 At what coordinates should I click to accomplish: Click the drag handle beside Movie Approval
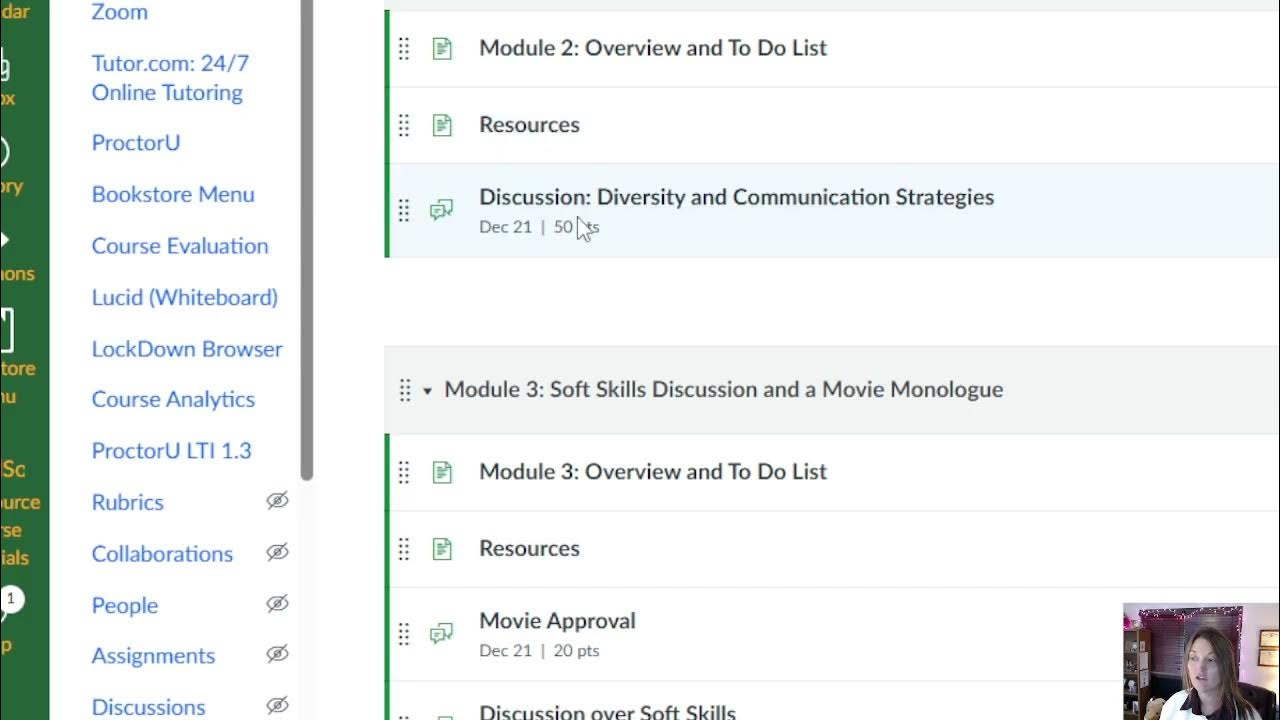pos(404,634)
